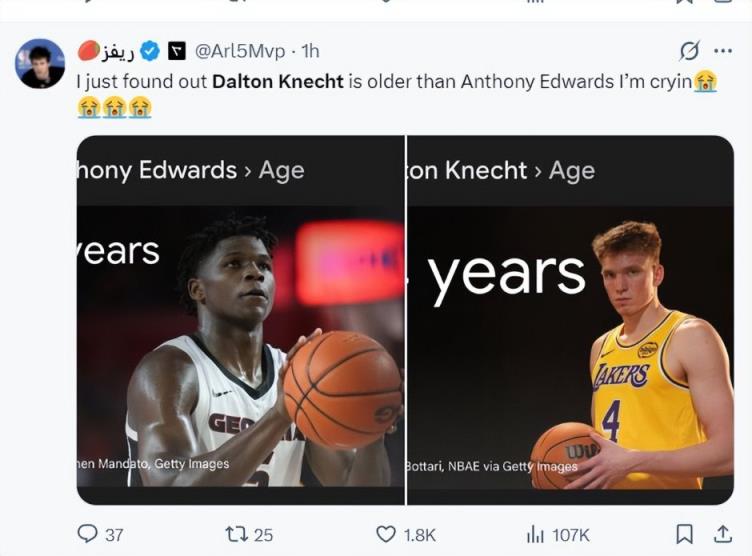Open the @Arl5Mvp handle link
Screen dimensions: 752x556
click(x=238, y=50)
